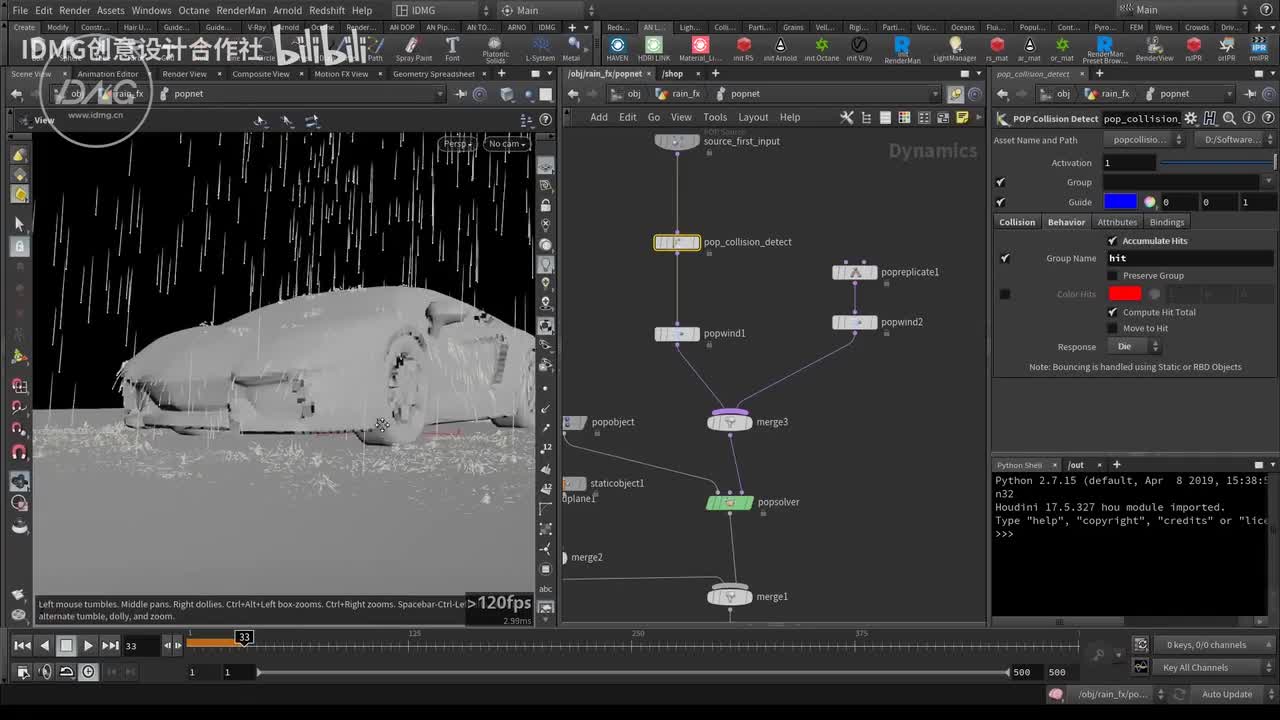This screenshot has width=1280, height=720.
Task: Click the HDRI LINK shelf icon
Action: pyautogui.click(x=654, y=48)
